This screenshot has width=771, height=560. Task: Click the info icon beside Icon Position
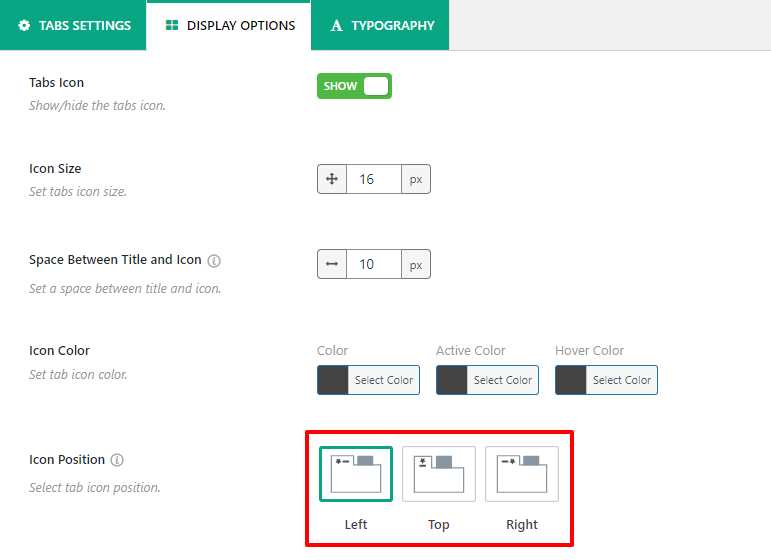117,461
